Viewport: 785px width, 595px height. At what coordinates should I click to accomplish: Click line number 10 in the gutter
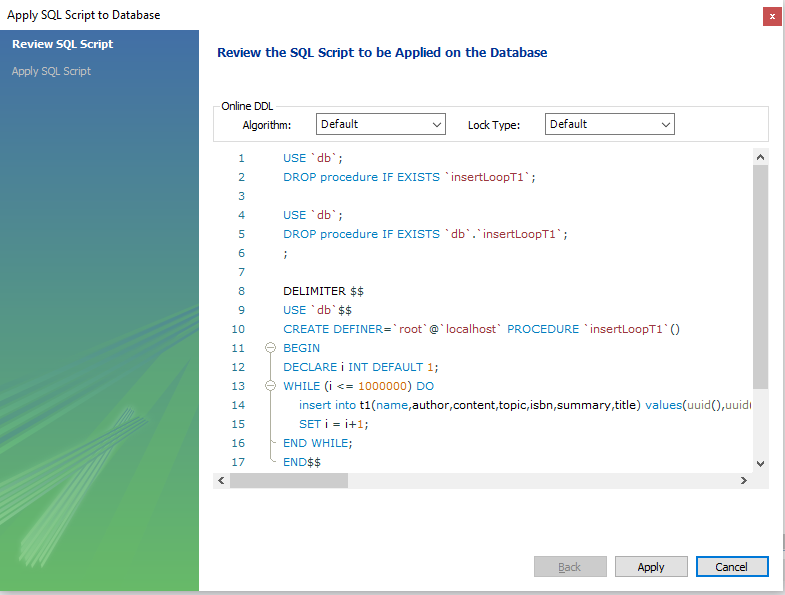point(238,329)
